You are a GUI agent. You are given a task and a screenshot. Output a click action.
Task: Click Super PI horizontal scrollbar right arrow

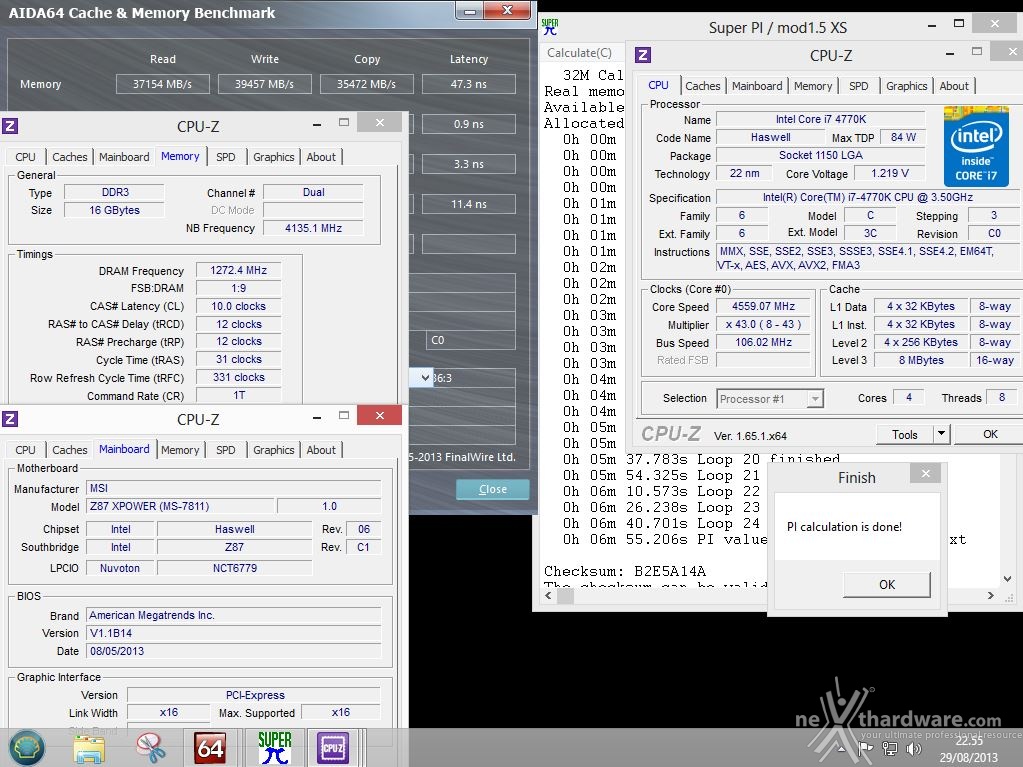(x=990, y=595)
